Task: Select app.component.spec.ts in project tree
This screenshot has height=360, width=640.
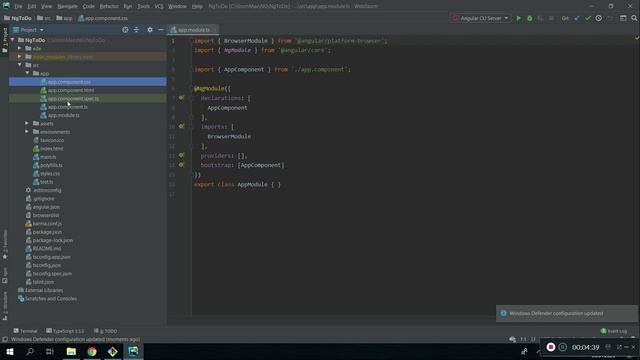Action: click(73, 98)
